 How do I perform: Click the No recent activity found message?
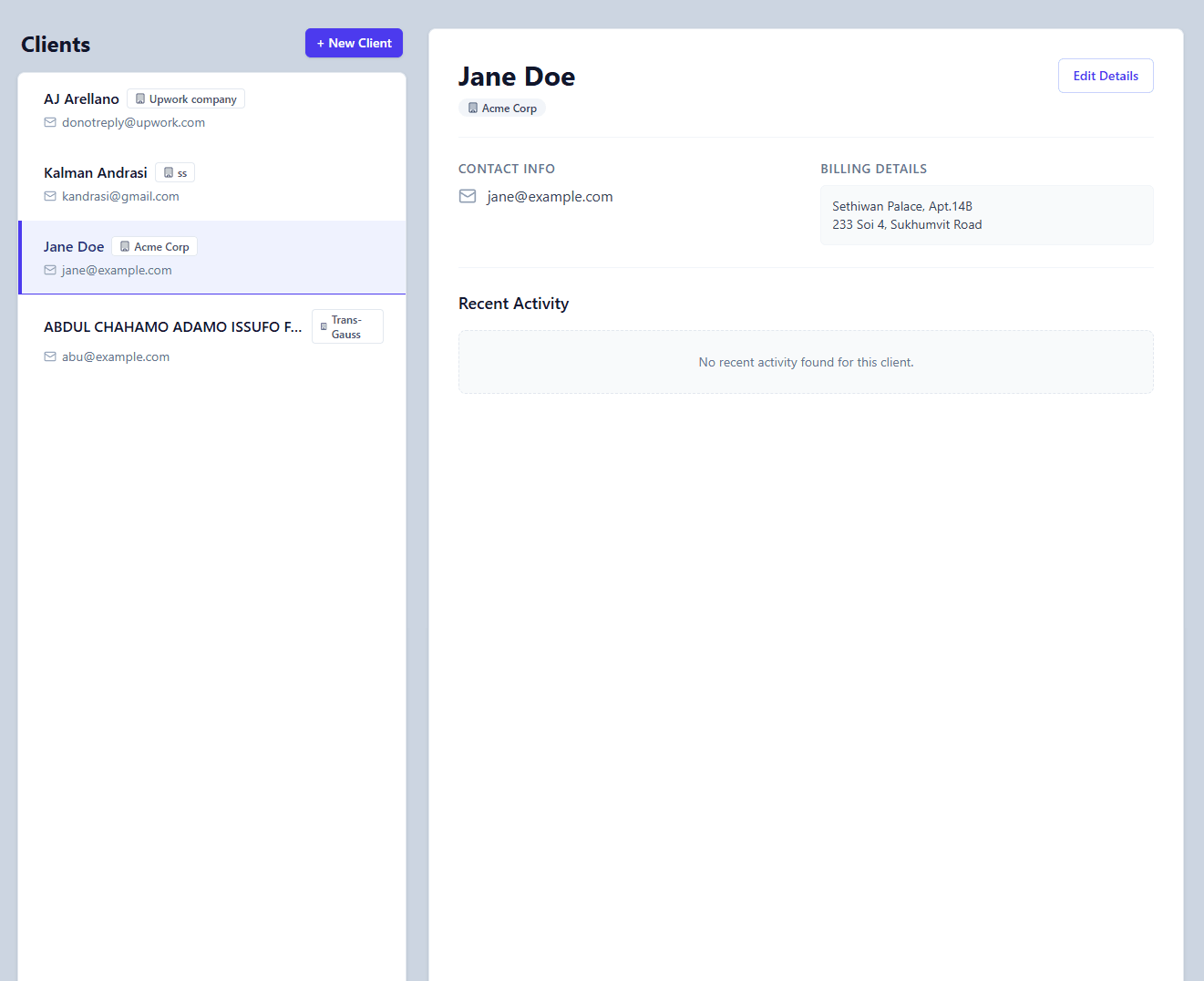pos(806,363)
